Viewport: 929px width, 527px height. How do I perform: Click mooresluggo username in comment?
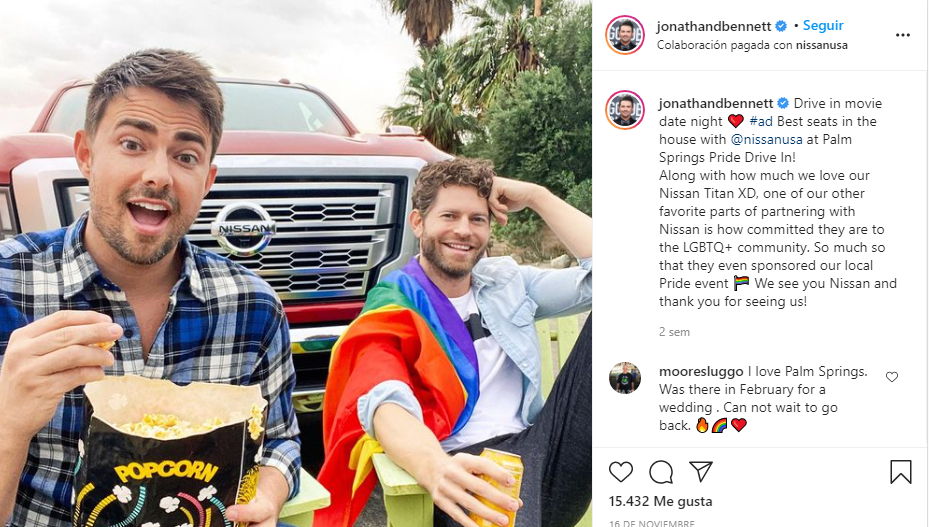point(701,372)
